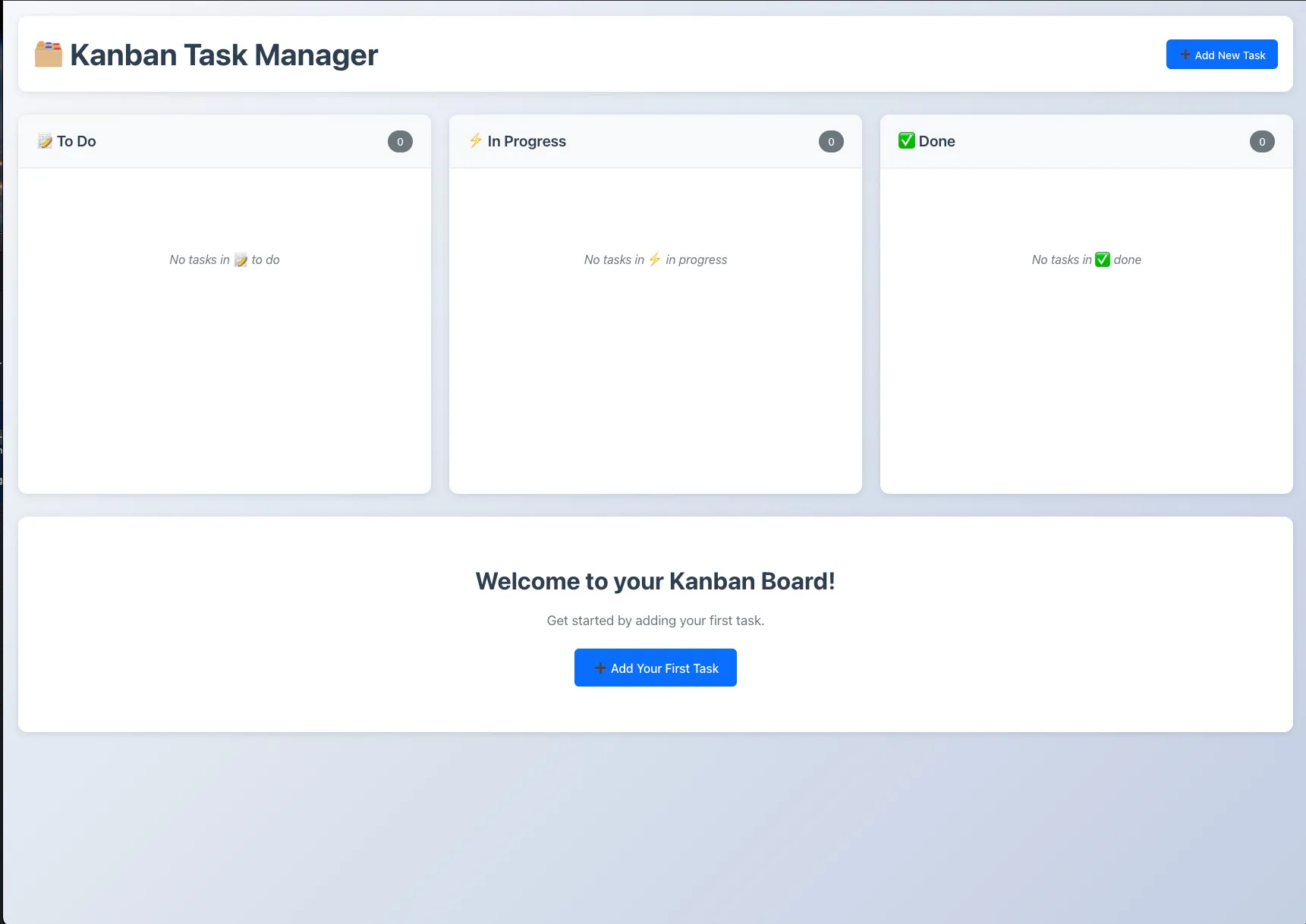Screen dimensions: 1306x924
Task: Select the To Do column header title
Action: click(77, 141)
